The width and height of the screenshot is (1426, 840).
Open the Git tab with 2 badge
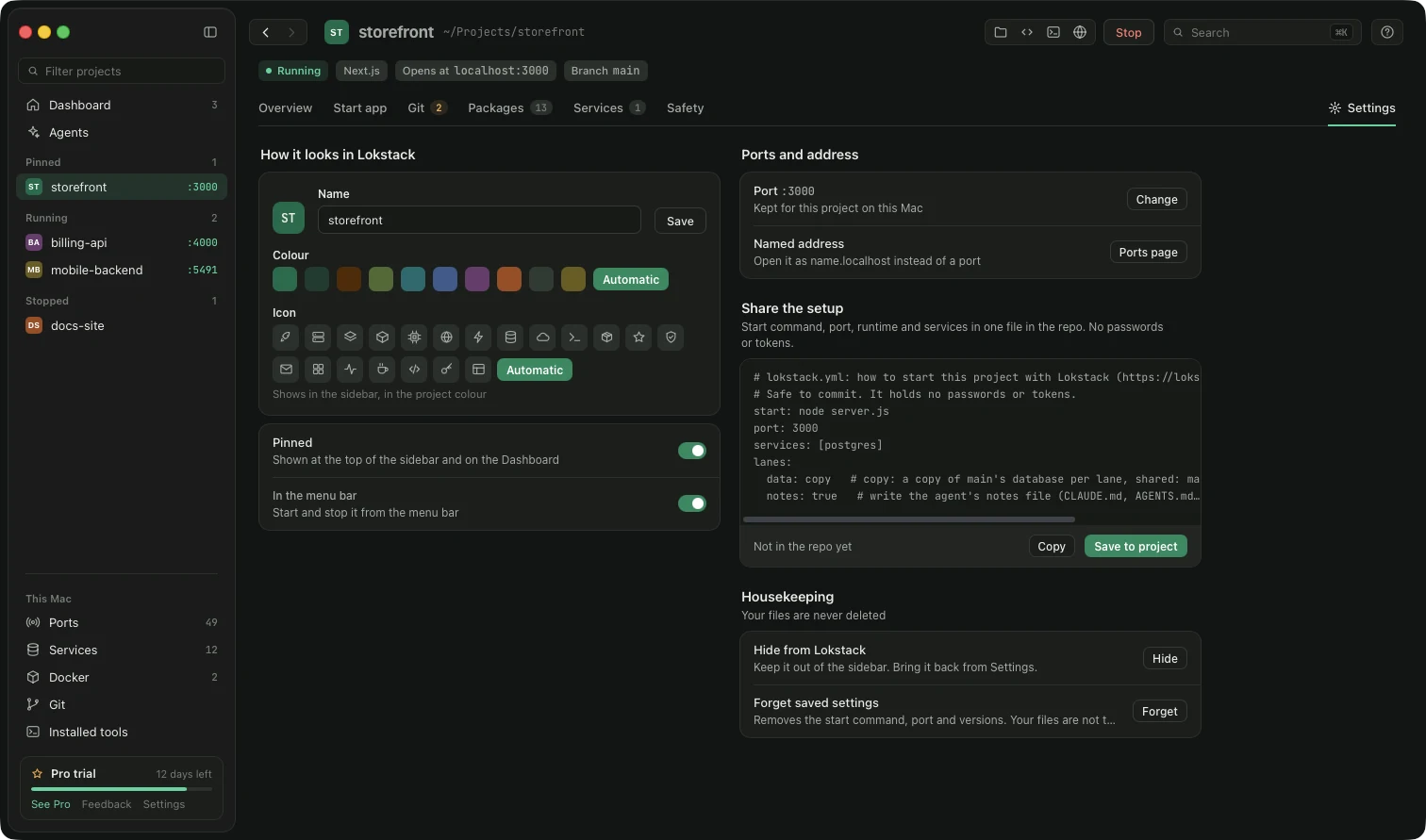click(427, 107)
